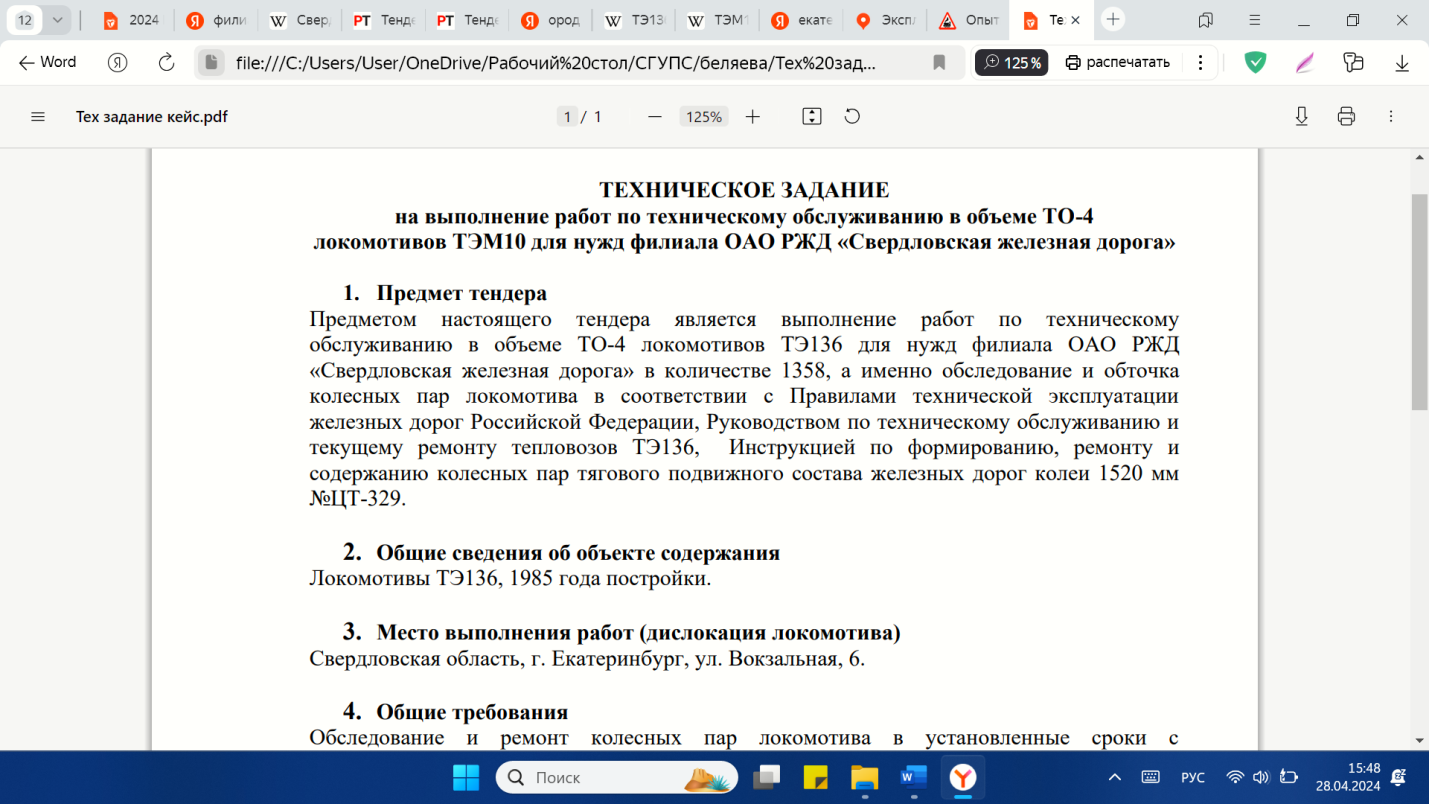Expand the tab group dropdown arrow
1429x804 pixels.
(57, 20)
